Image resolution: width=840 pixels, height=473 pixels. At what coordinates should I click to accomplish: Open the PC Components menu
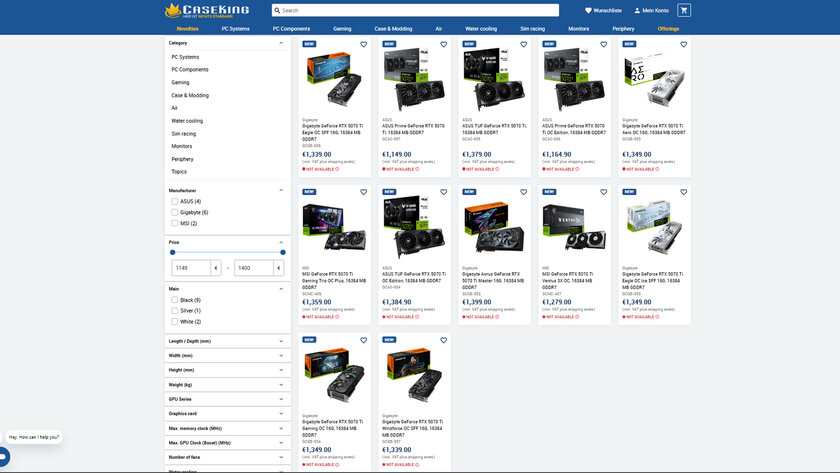pos(291,29)
